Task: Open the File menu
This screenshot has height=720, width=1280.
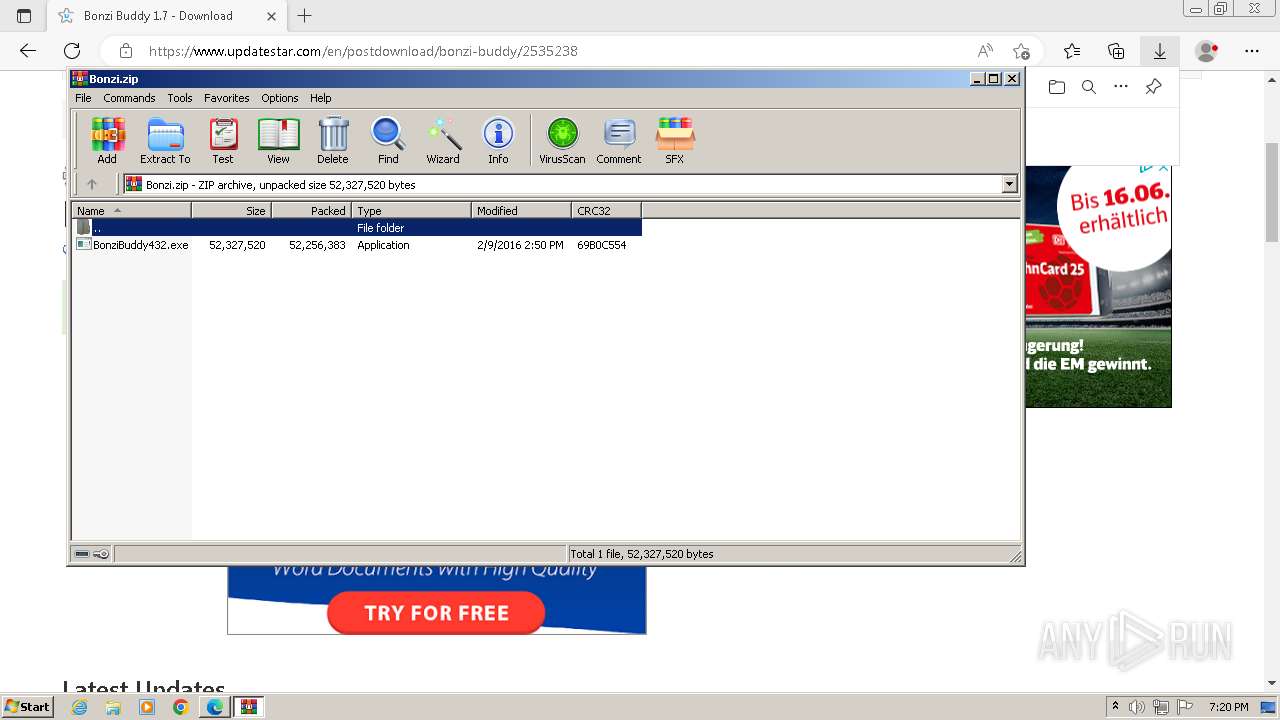Action: pyautogui.click(x=83, y=98)
